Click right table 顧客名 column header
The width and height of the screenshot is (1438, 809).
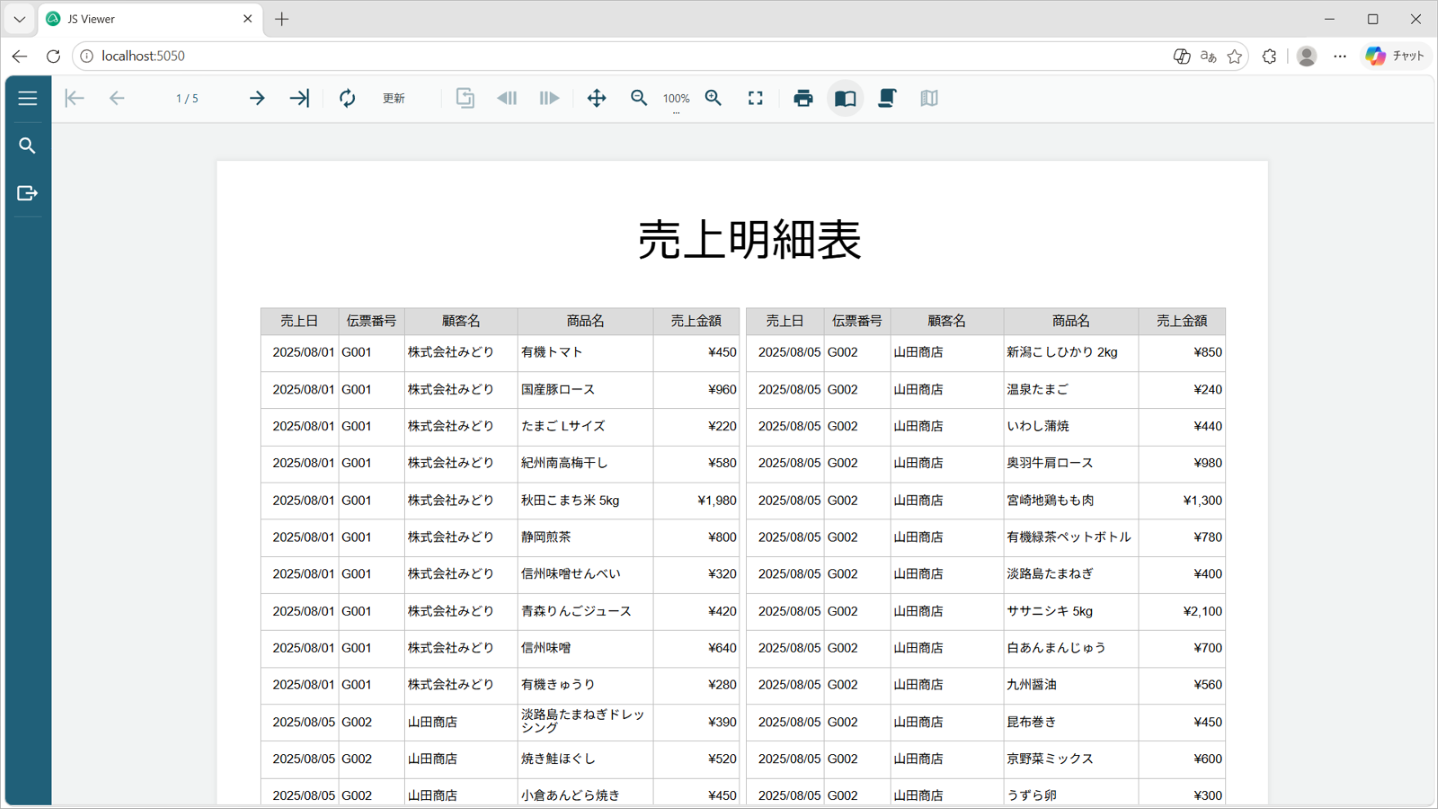tap(946, 321)
